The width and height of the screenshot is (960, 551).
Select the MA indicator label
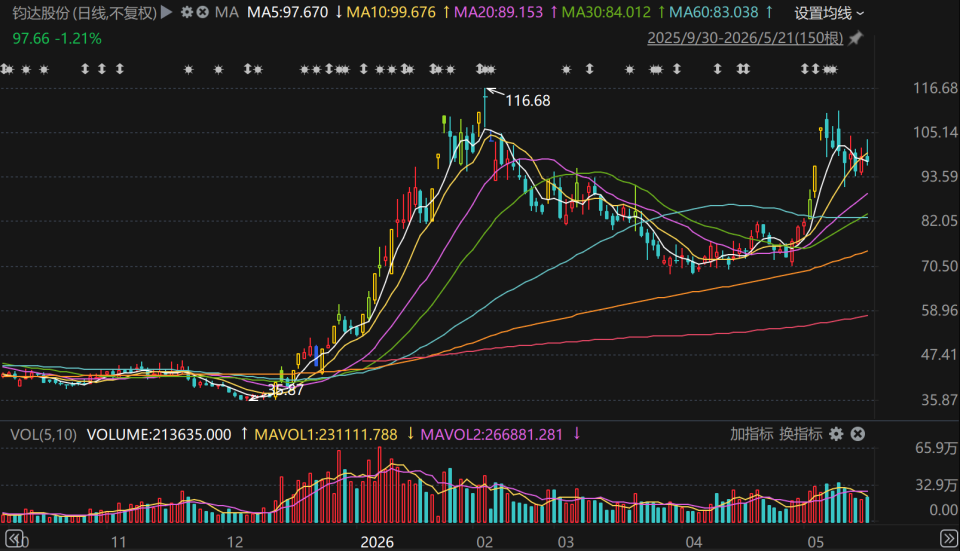227,12
